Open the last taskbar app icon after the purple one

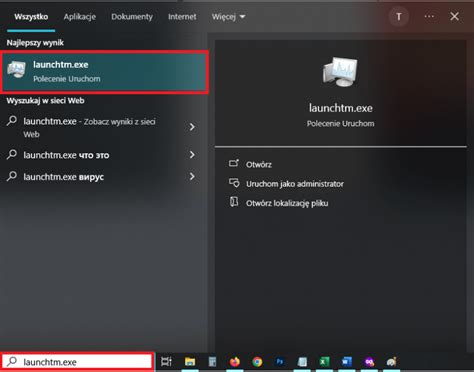(x=391, y=362)
